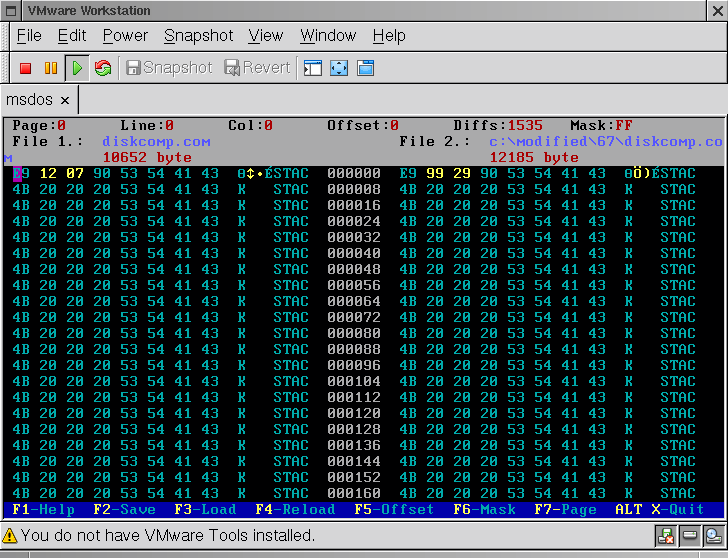The image size is (728, 558).
Task: Open the VMware Workstation window menu icon
Action: (11, 11)
